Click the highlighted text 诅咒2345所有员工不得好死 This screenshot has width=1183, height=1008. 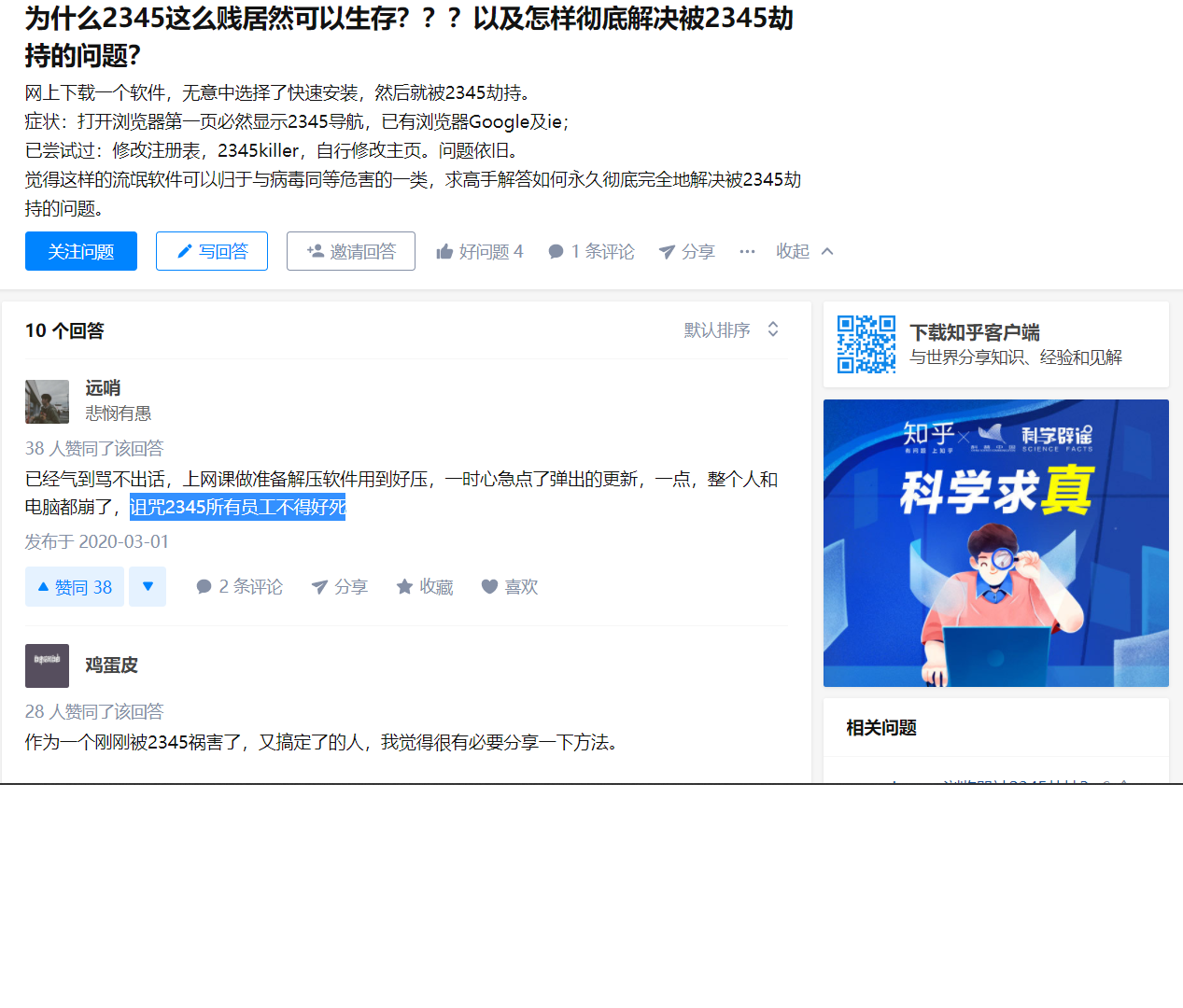[238, 507]
